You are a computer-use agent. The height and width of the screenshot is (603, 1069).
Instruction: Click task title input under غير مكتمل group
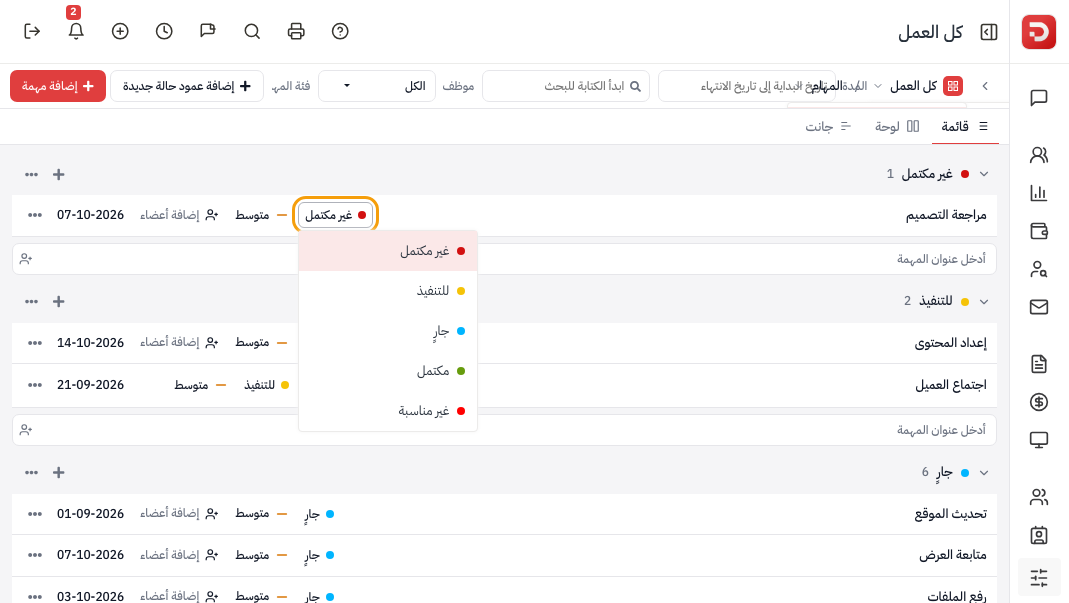pyautogui.click(x=505, y=259)
